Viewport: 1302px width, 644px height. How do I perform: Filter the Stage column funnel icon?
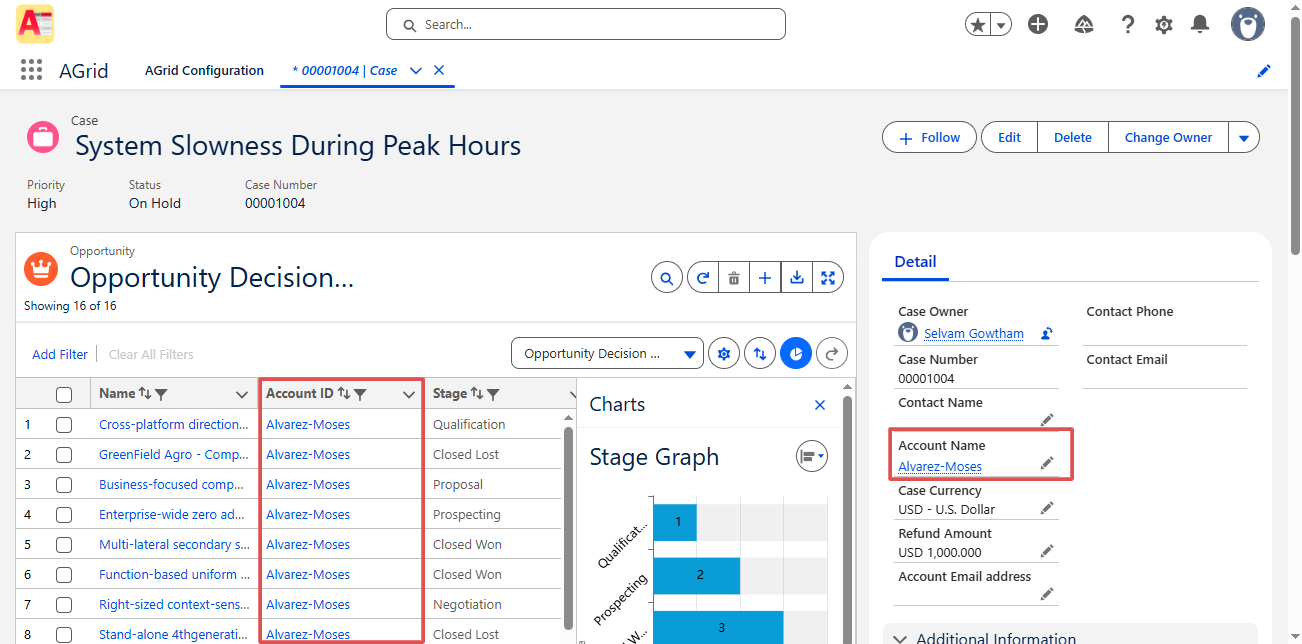pos(493,394)
